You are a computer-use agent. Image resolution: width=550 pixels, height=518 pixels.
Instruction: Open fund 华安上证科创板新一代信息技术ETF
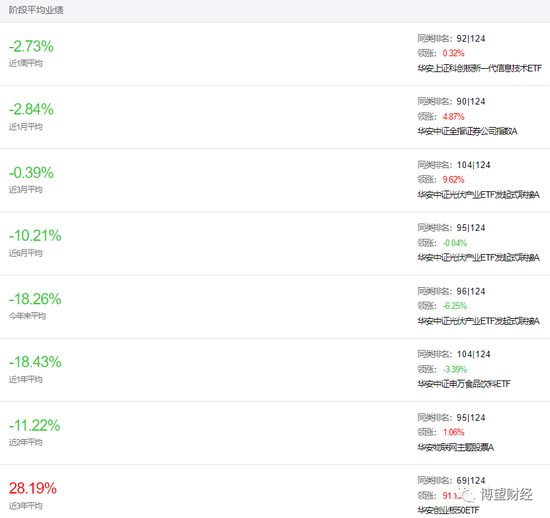[x=479, y=68]
